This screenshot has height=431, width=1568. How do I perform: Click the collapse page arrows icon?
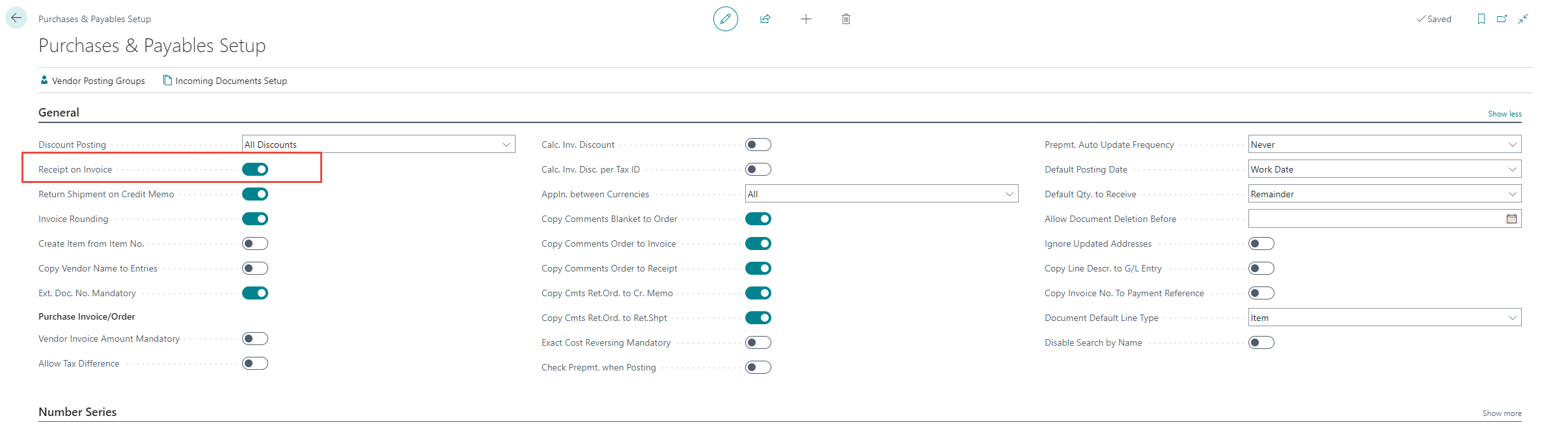coord(1523,19)
